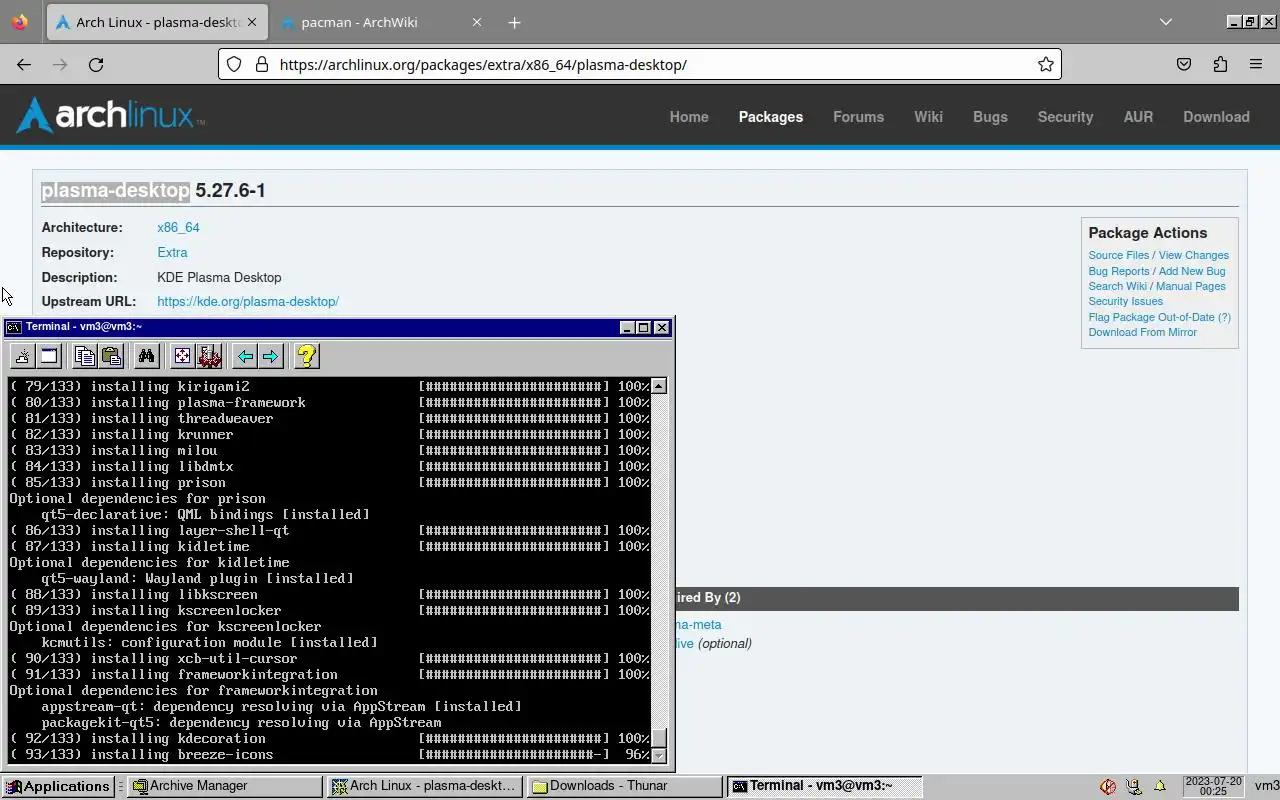Viewport: 1280px width, 800px height.
Task: Click the muted volume tray icon
Action: (1108, 786)
